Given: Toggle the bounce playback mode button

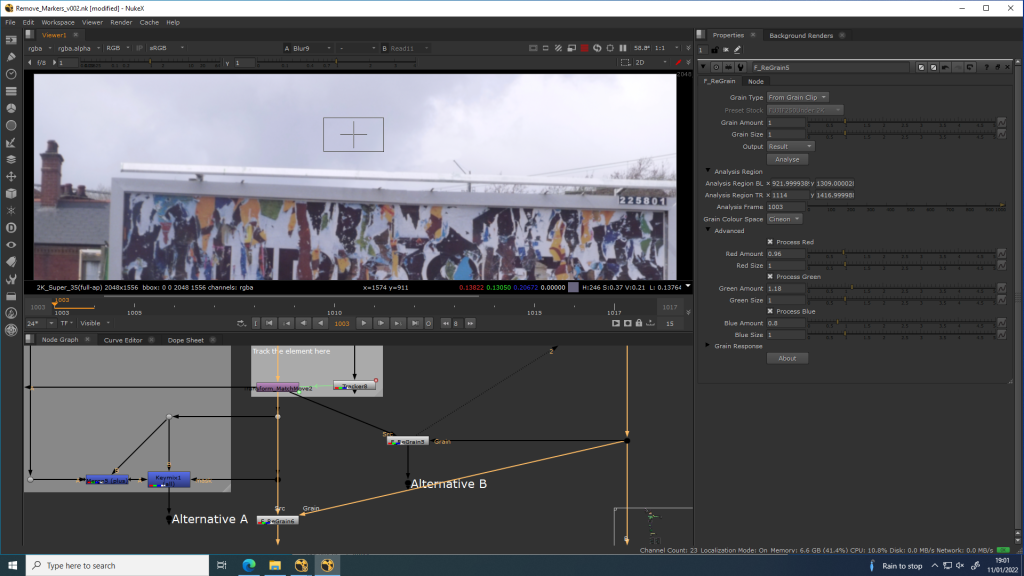Looking at the screenshot, I should tap(241, 323).
